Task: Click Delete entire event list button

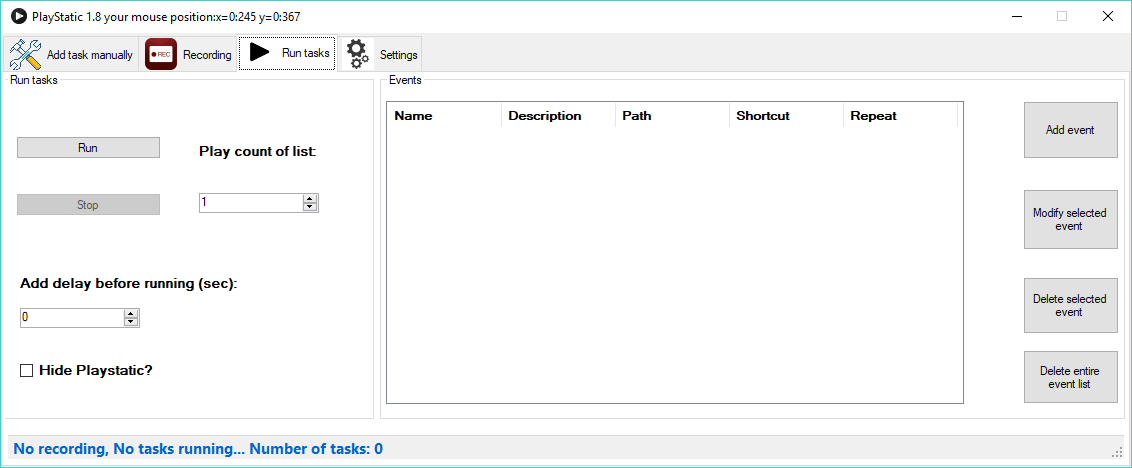Action: [x=1071, y=377]
